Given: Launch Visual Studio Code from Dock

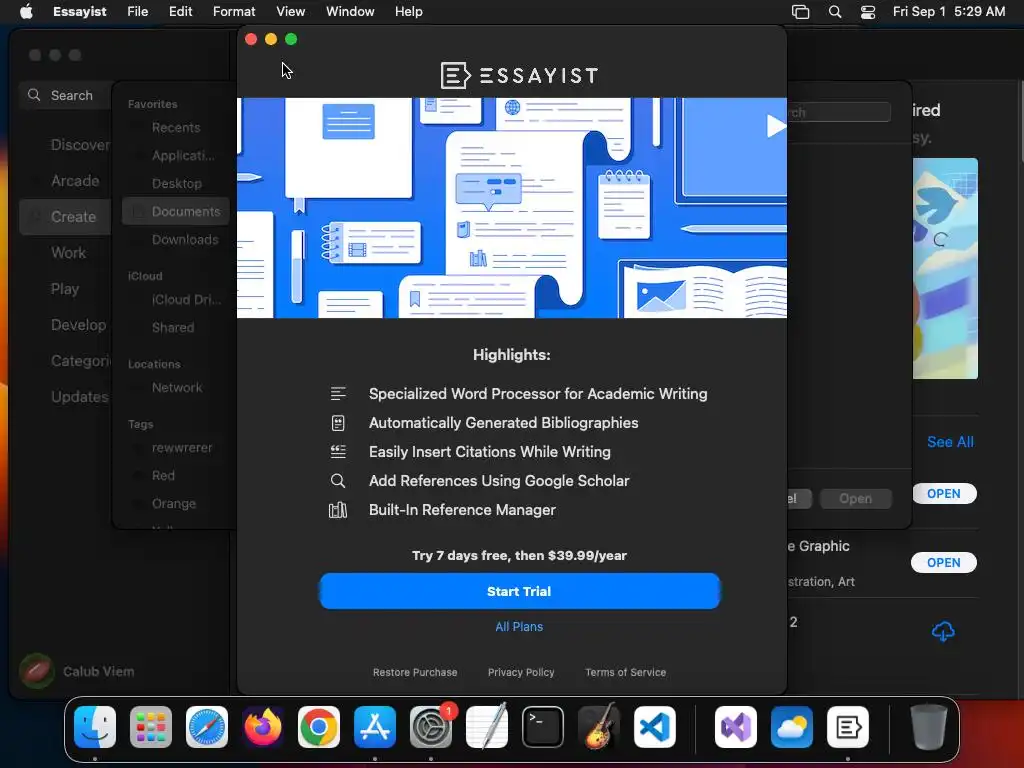Looking at the screenshot, I should pos(654,727).
